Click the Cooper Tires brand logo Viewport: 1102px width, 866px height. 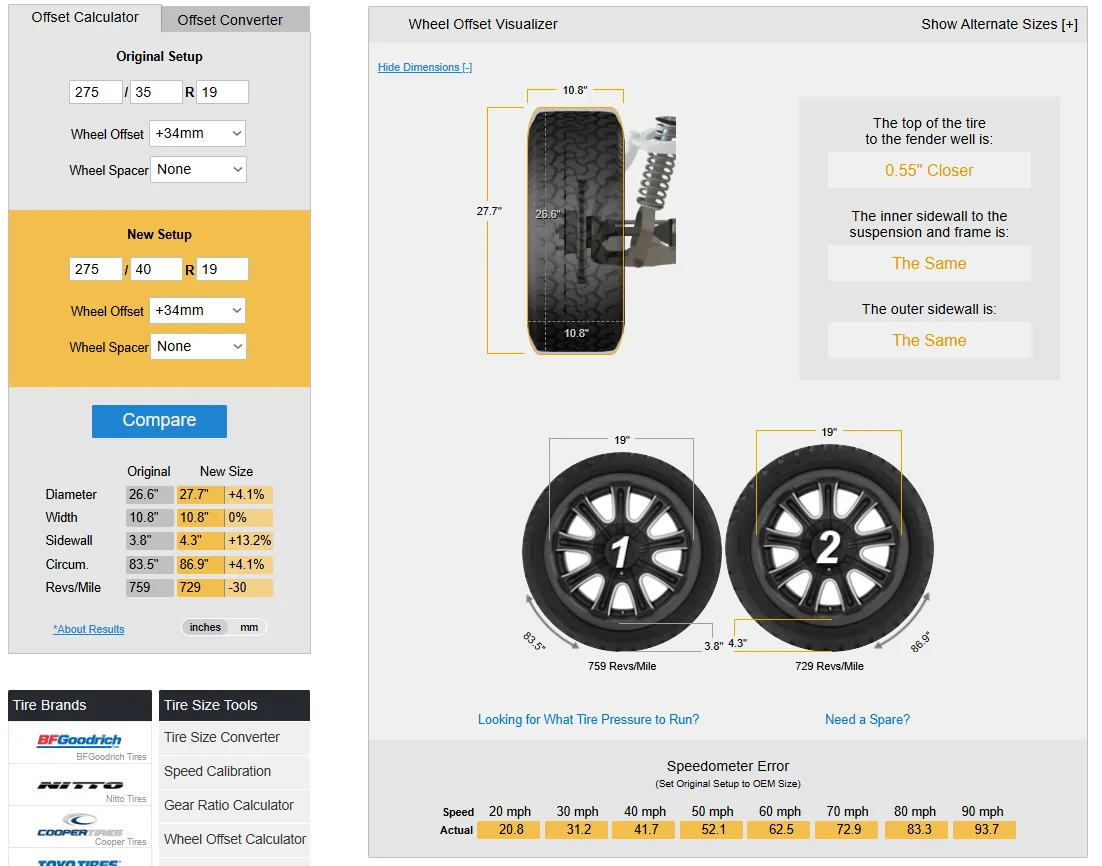point(79,825)
